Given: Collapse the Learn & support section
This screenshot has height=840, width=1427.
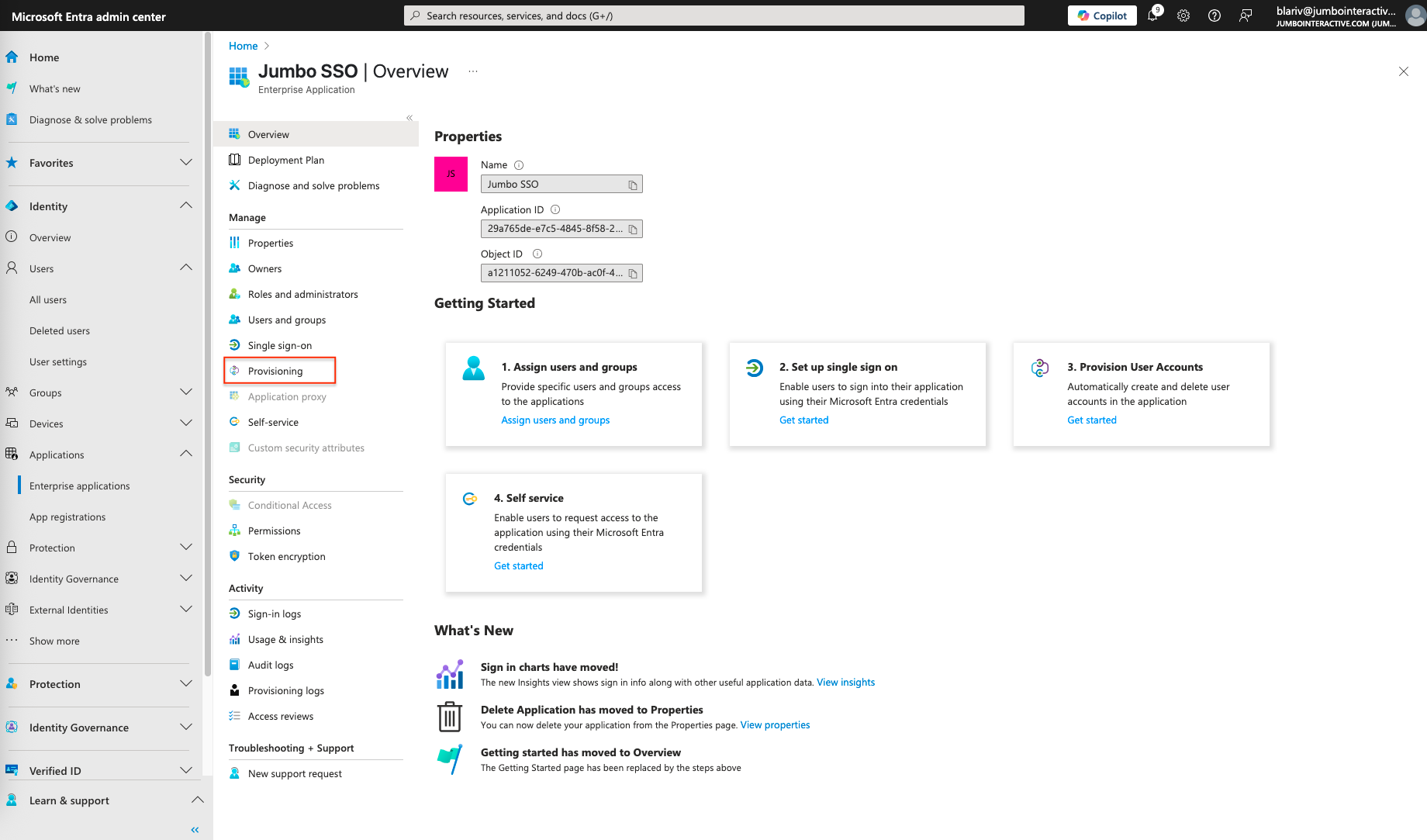Looking at the screenshot, I should 198,800.
